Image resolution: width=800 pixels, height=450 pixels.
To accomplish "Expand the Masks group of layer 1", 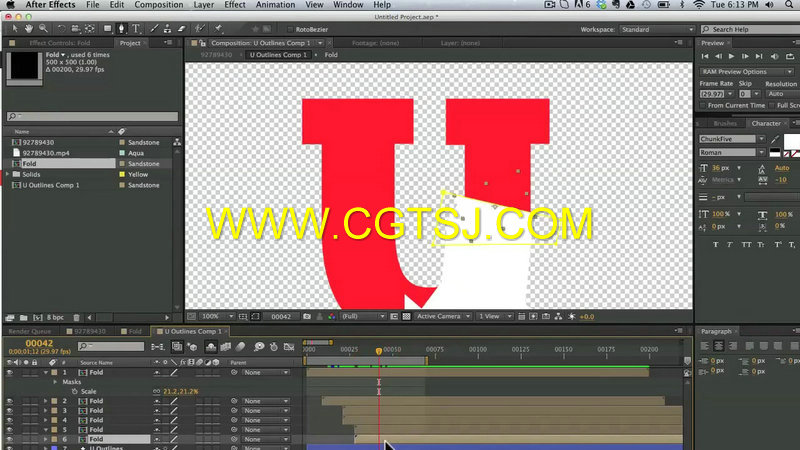I will [x=56, y=382].
